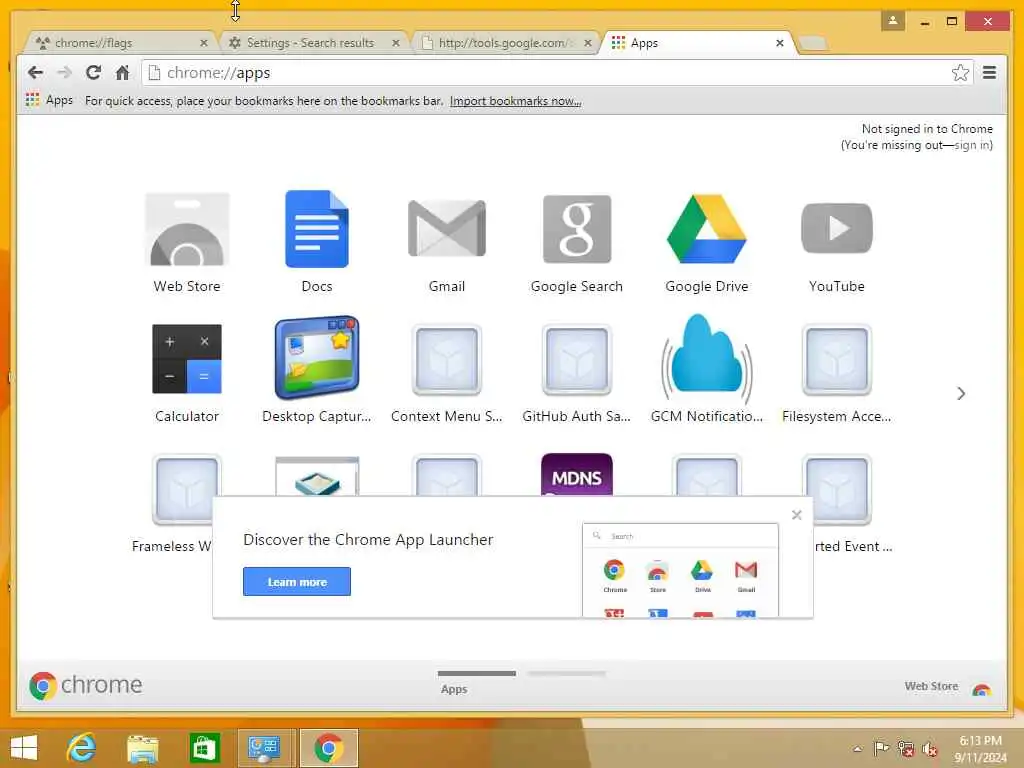Dismiss the App Launcher promo
The image size is (1024, 768).
[x=797, y=515]
